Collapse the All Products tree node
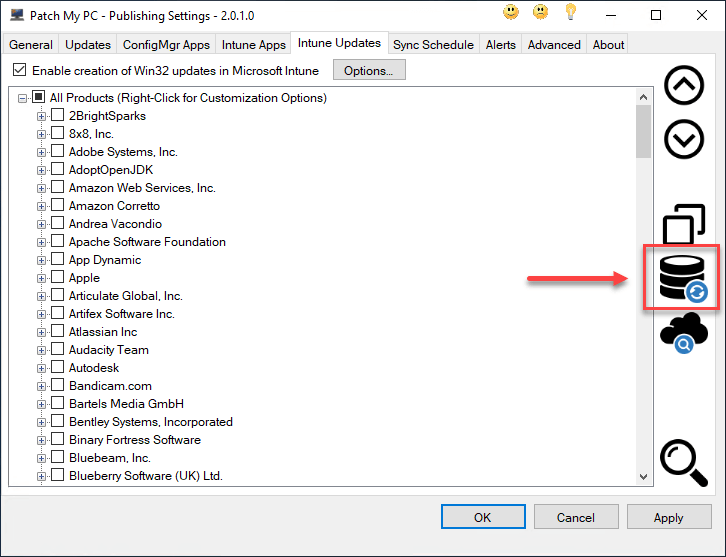726x557 pixels. coord(22,98)
